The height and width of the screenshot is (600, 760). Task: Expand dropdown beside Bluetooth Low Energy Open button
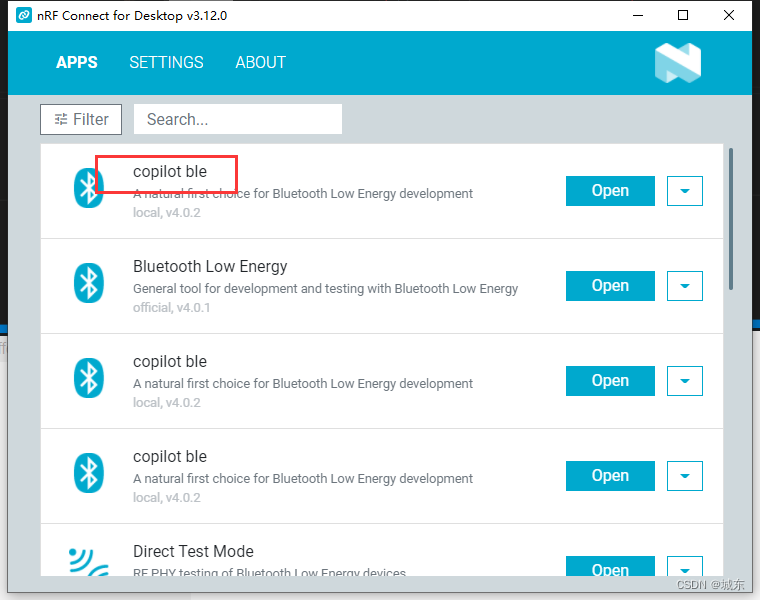coord(684,286)
